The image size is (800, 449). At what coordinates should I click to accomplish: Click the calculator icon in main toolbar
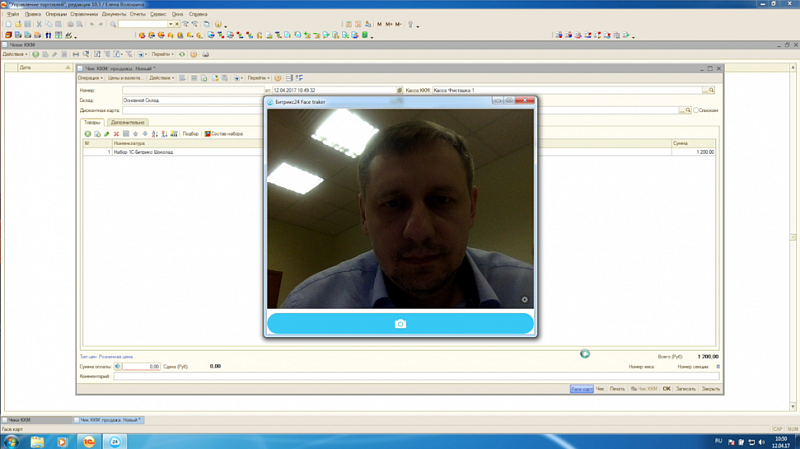[x=348, y=24]
